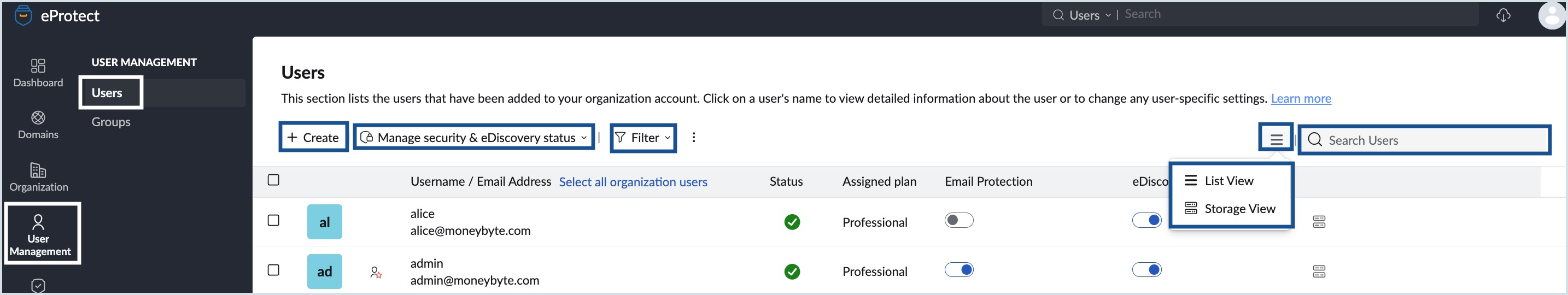Click the eProtect logo icon
Screen dimensions: 1568x295
click(x=23, y=15)
